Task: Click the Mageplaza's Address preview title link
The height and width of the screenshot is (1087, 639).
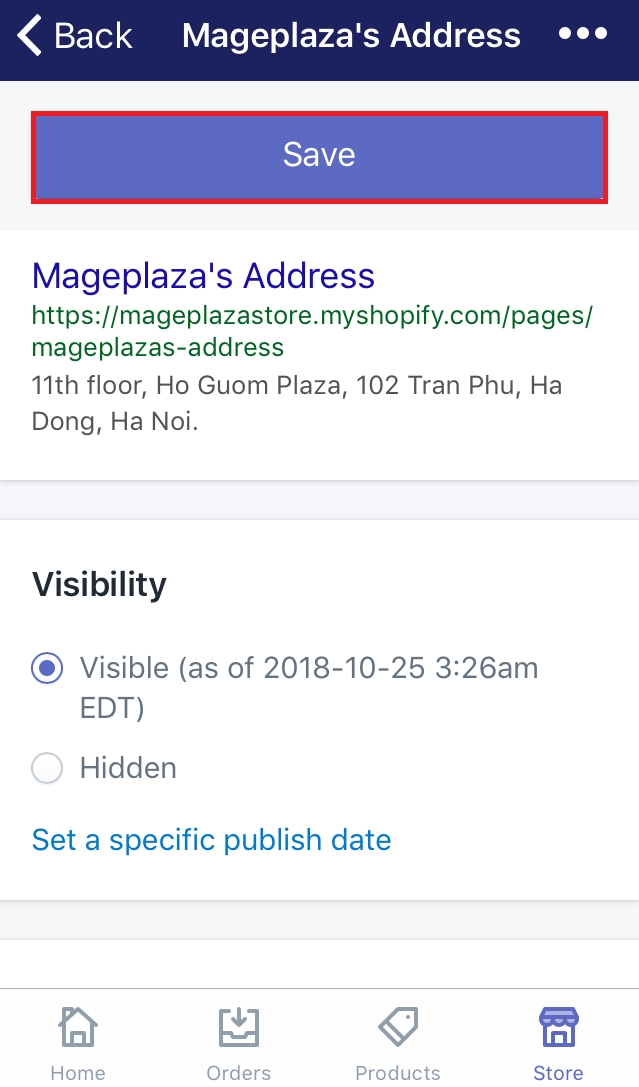Action: click(x=203, y=275)
